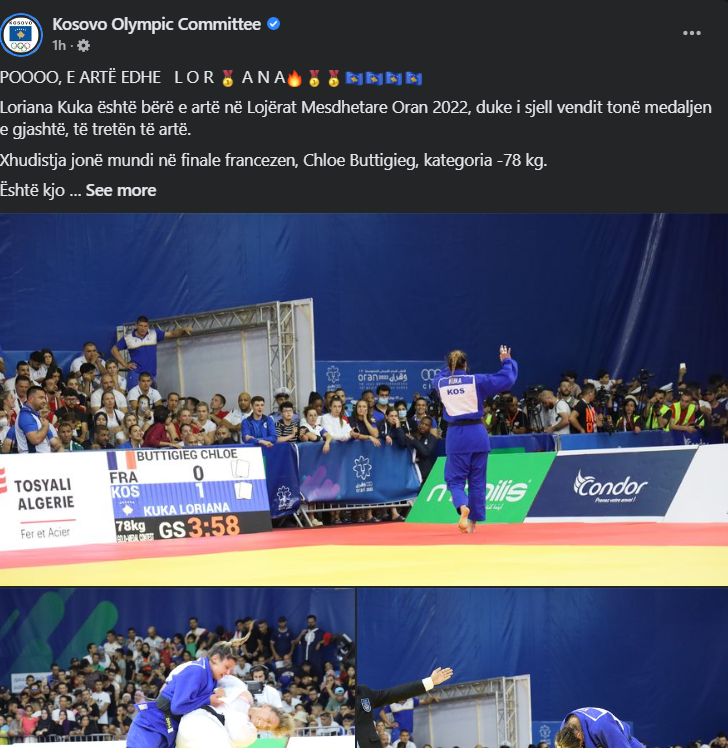Click the gear audience icon beside timestamp
This screenshot has width=728, height=748.
click(83, 45)
